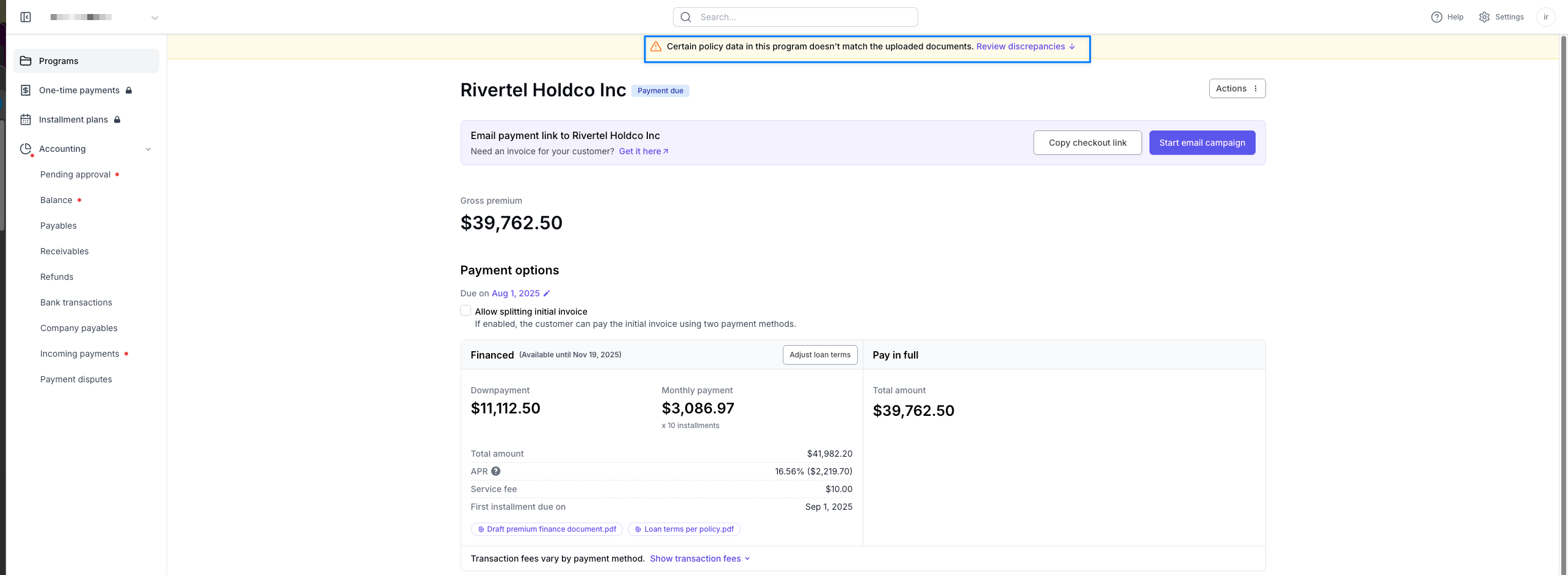Click the APR help question mark icon

pyautogui.click(x=496, y=471)
